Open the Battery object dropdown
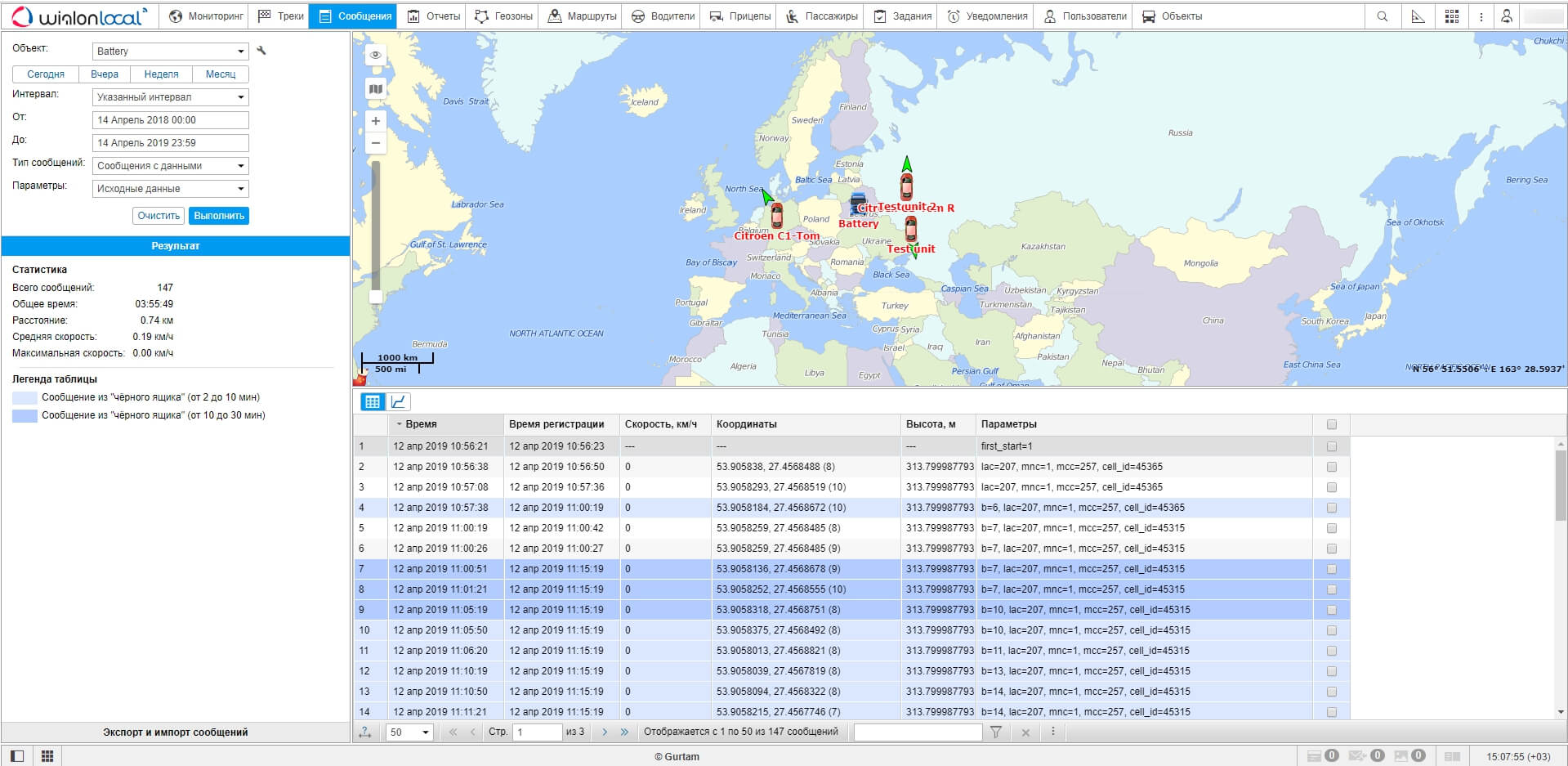Screen dimensions: 1568x766 coord(170,52)
